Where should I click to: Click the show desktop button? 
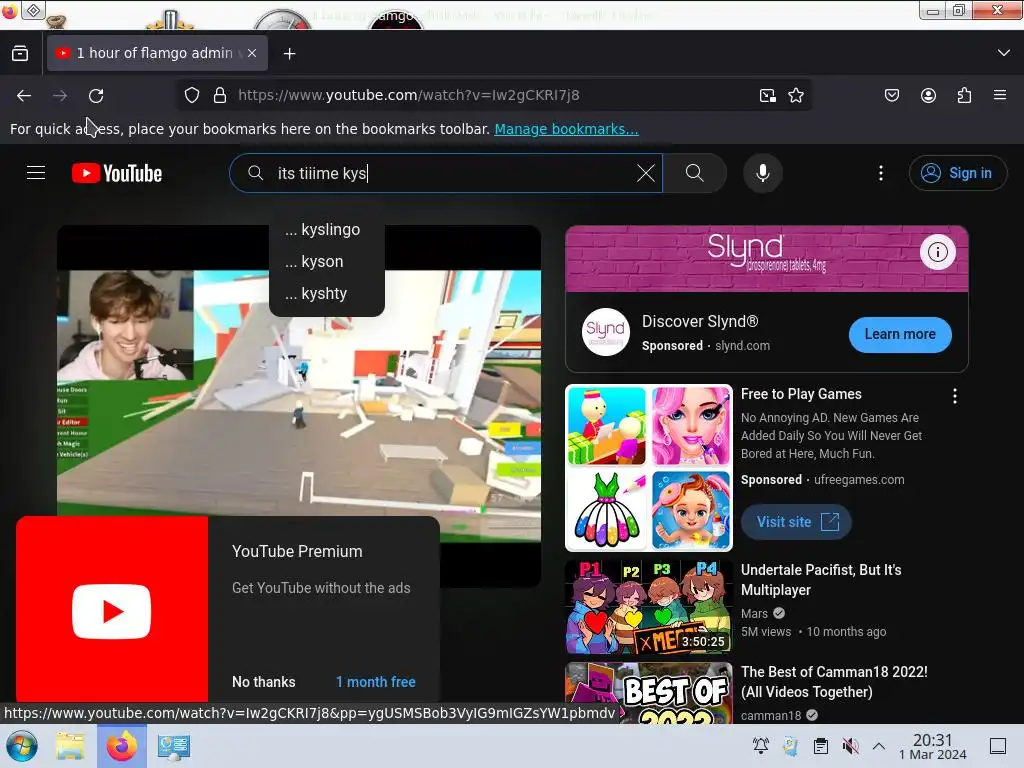pos(998,746)
